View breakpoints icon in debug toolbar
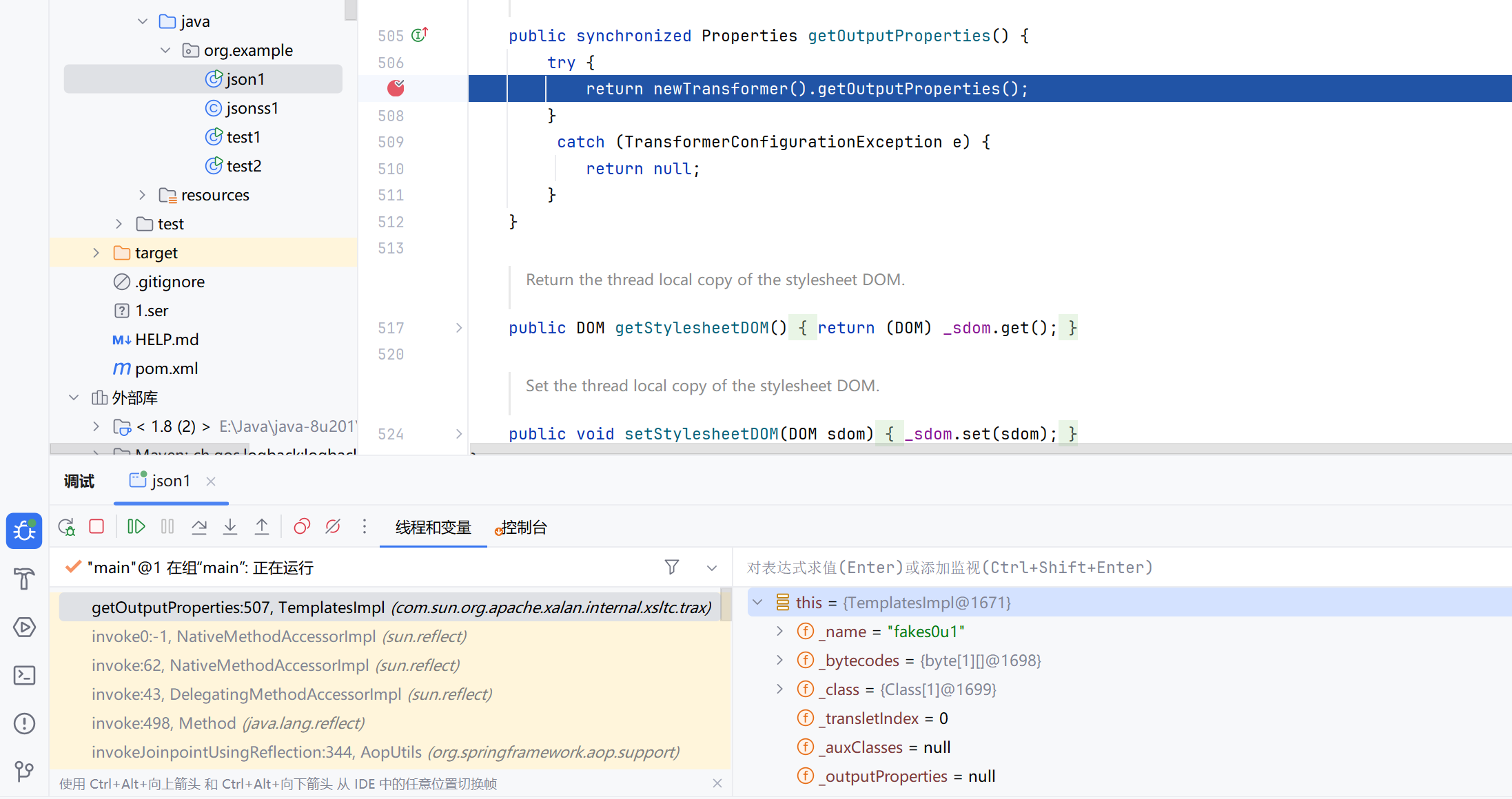Viewport: 1512px width, 799px height. click(x=302, y=527)
